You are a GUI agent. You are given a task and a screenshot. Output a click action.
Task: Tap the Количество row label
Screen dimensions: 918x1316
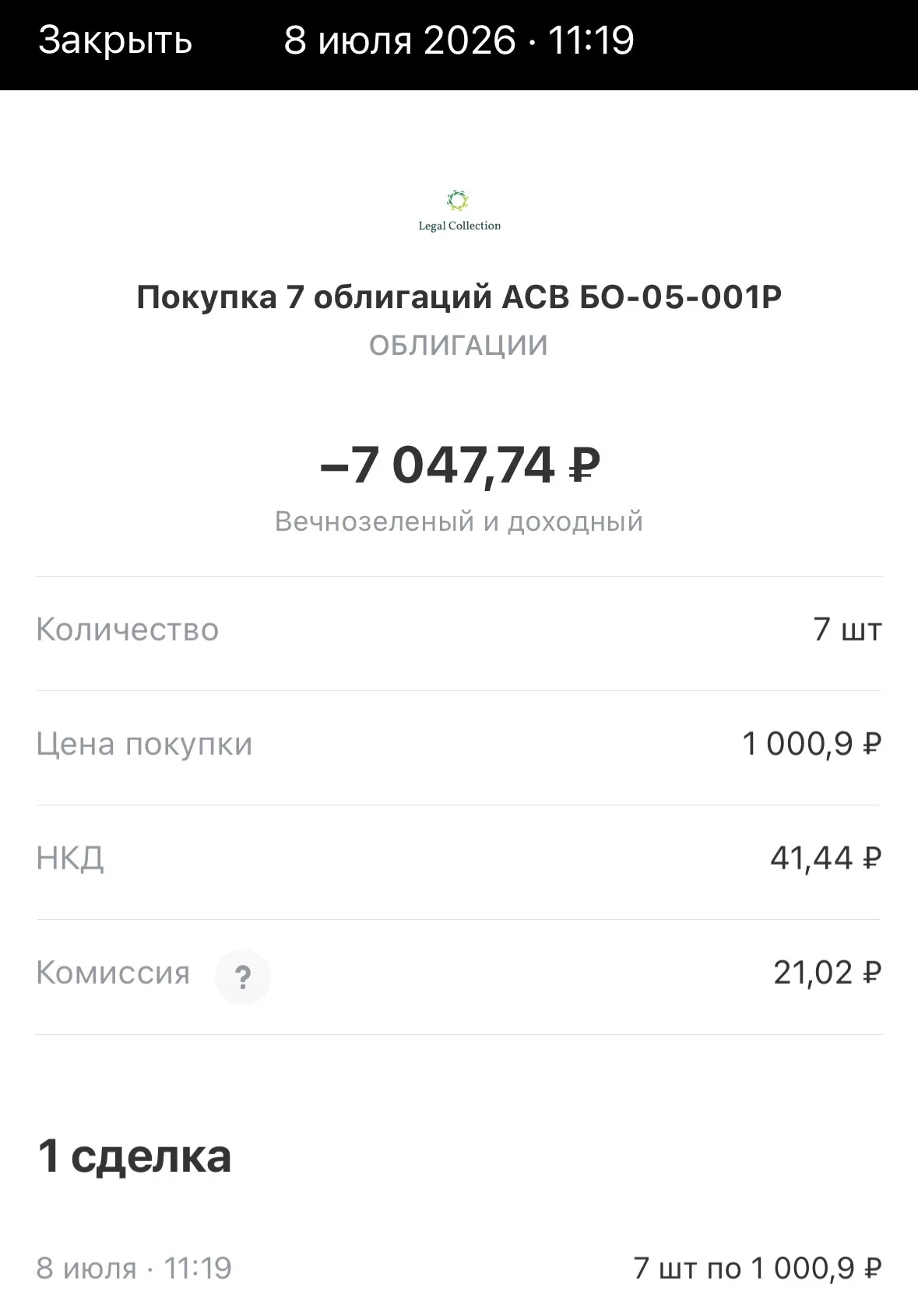128,630
